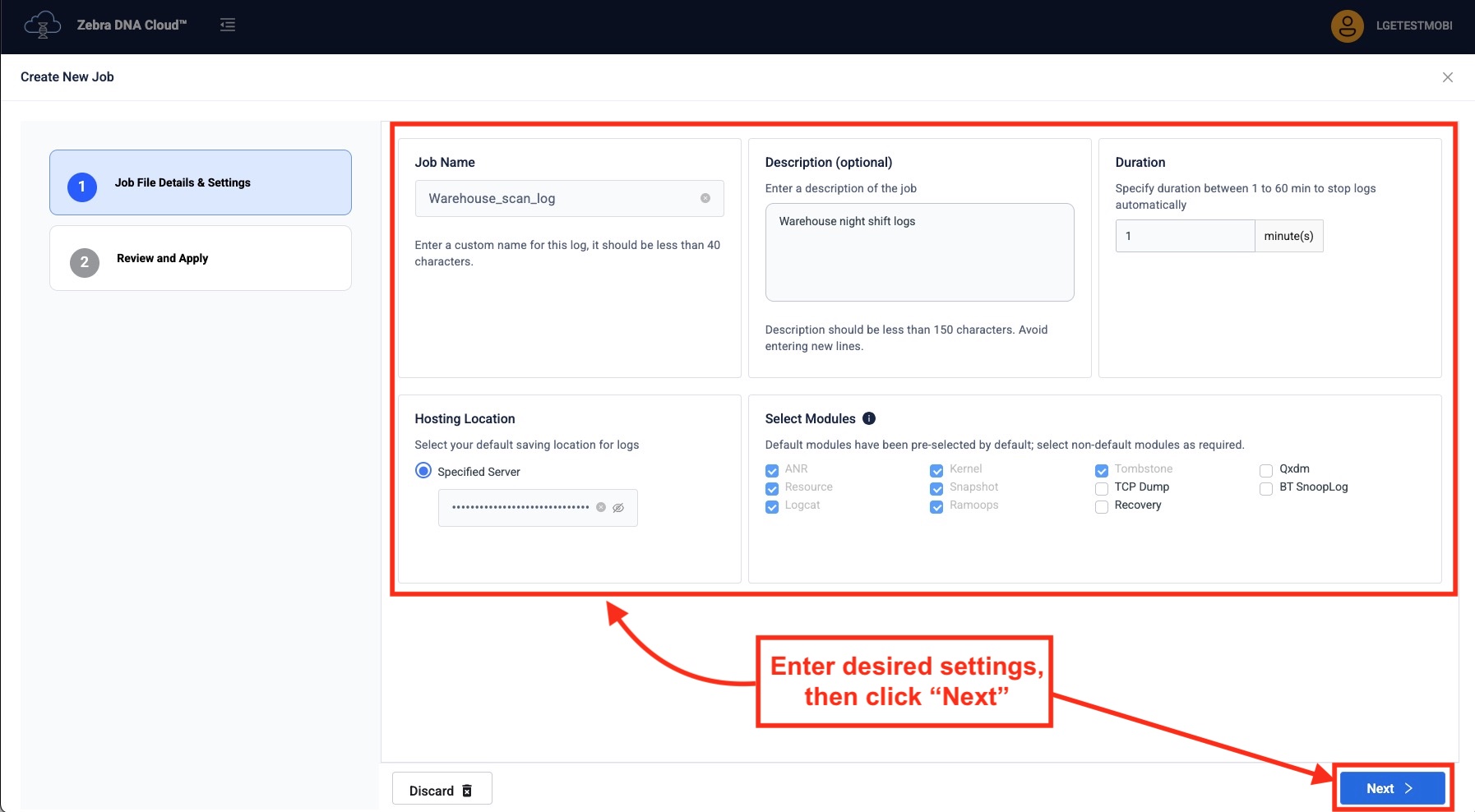Open the user profile avatar icon
The width and height of the screenshot is (1475, 812).
tap(1347, 26)
